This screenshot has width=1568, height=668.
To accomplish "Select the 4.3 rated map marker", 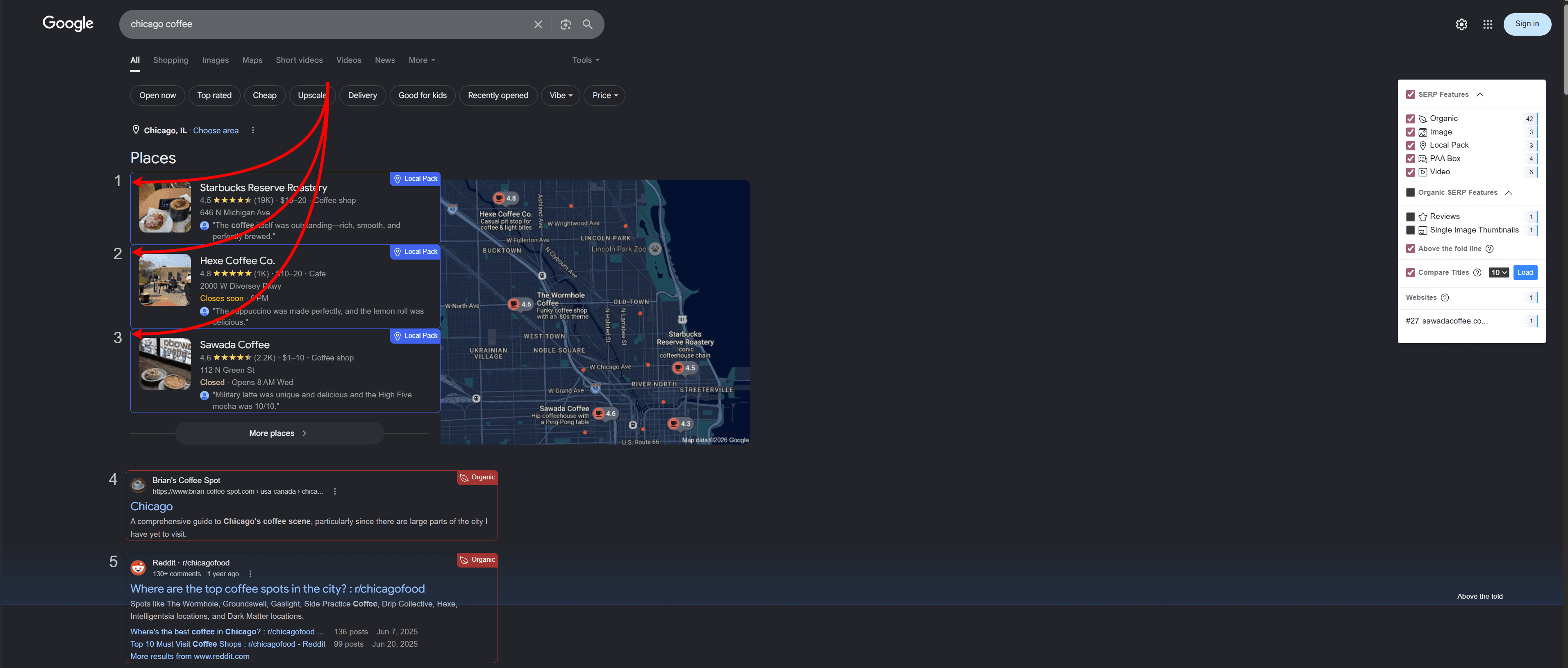I will (x=680, y=423).
